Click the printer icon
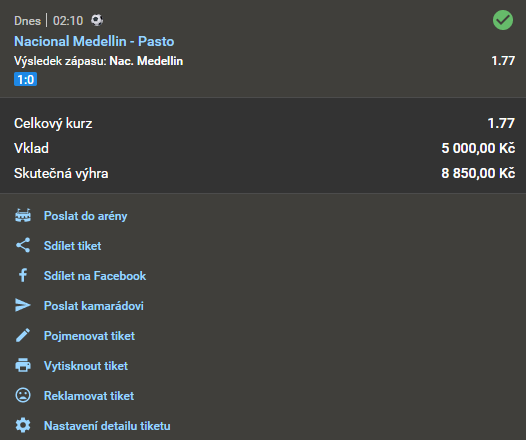This screenshot has width=526, height=440. tap(23, 365)
